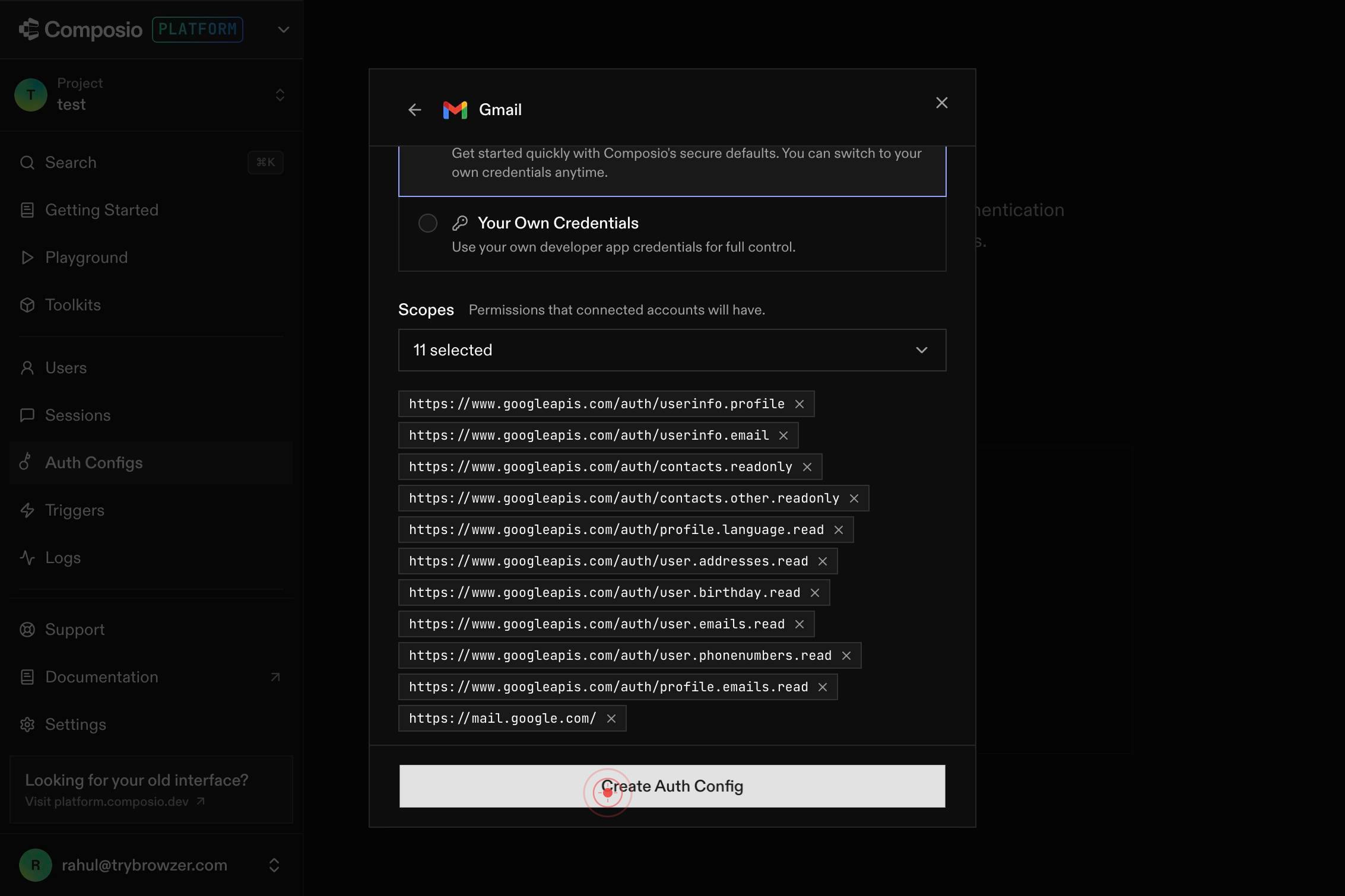Click the Create Auth Config button
Viewport: 1345px width, 896px height.
[x=672, y=786]
